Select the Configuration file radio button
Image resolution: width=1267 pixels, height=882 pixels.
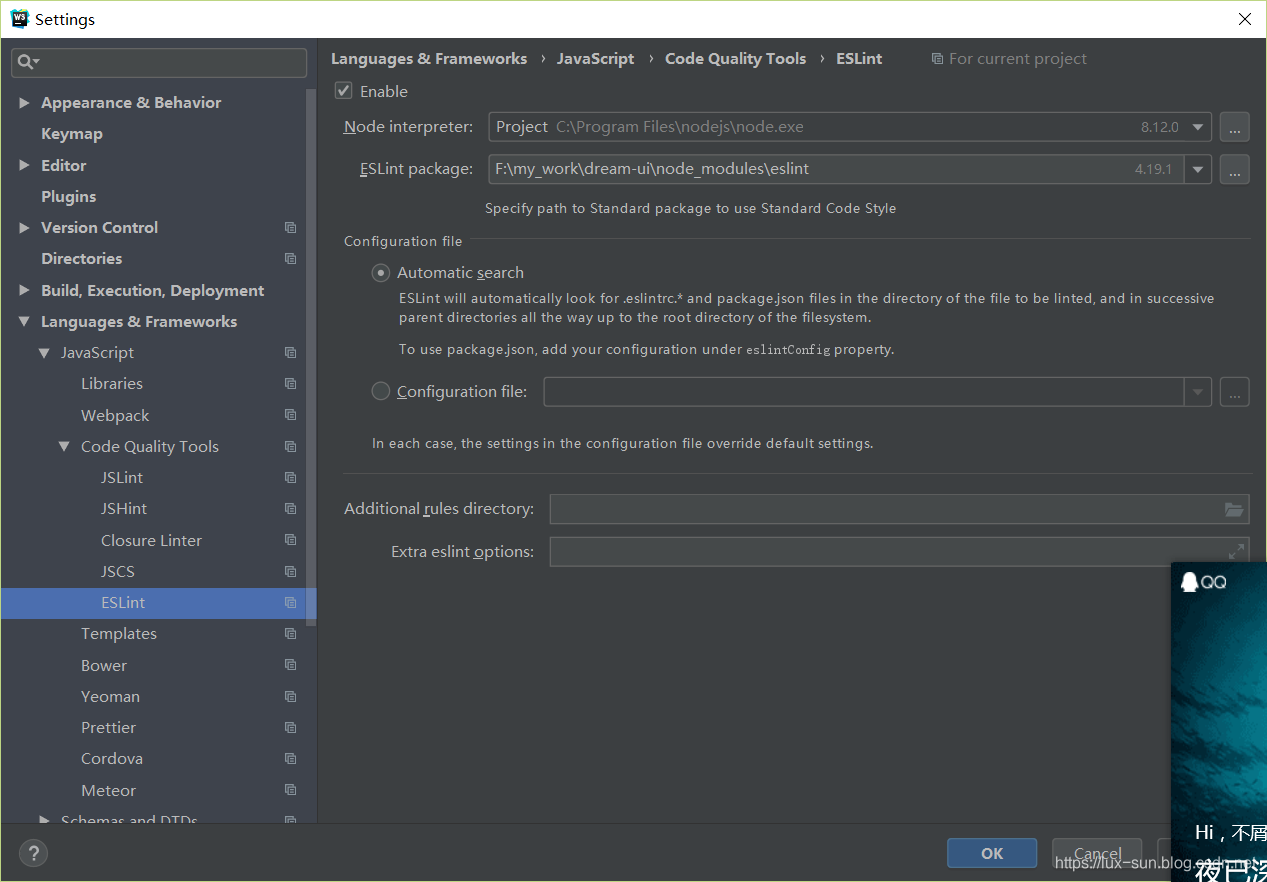point(380,391)
